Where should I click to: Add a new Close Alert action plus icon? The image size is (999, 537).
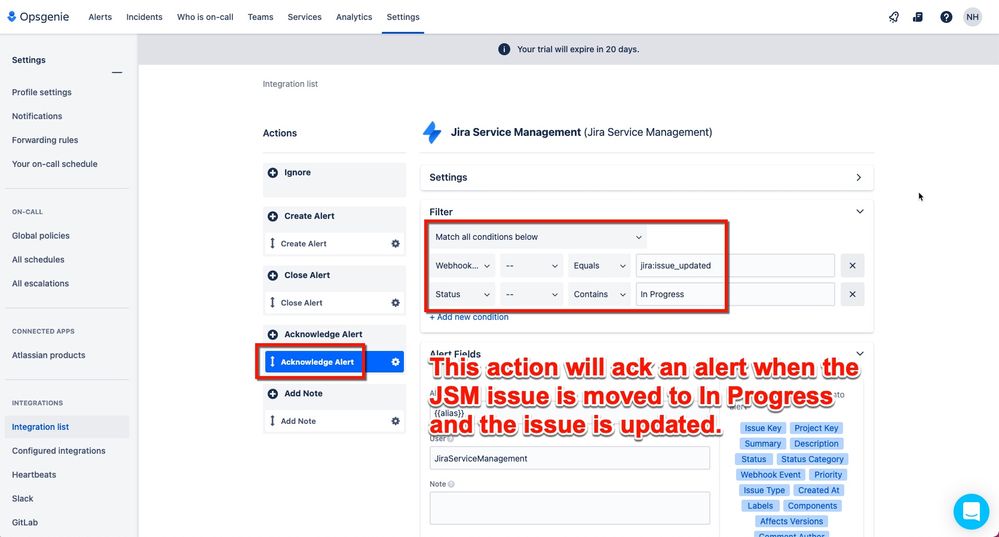click(x=273, y=275)
